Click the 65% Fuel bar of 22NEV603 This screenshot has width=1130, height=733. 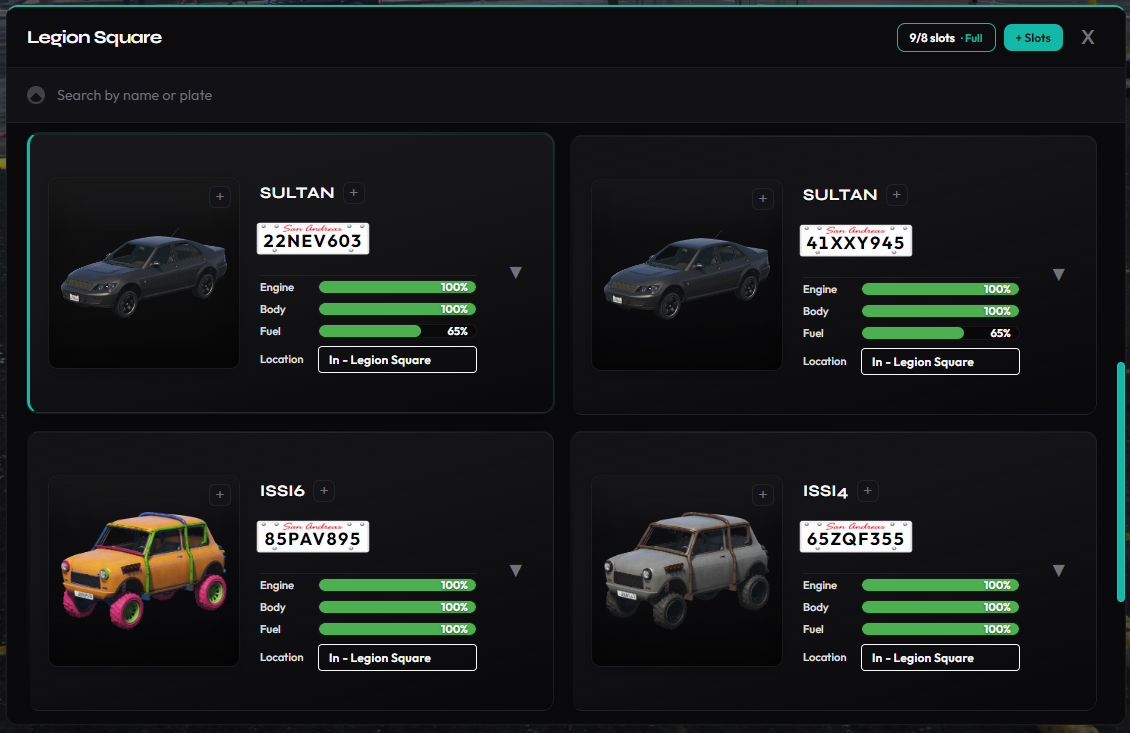[x=397, y=331]
